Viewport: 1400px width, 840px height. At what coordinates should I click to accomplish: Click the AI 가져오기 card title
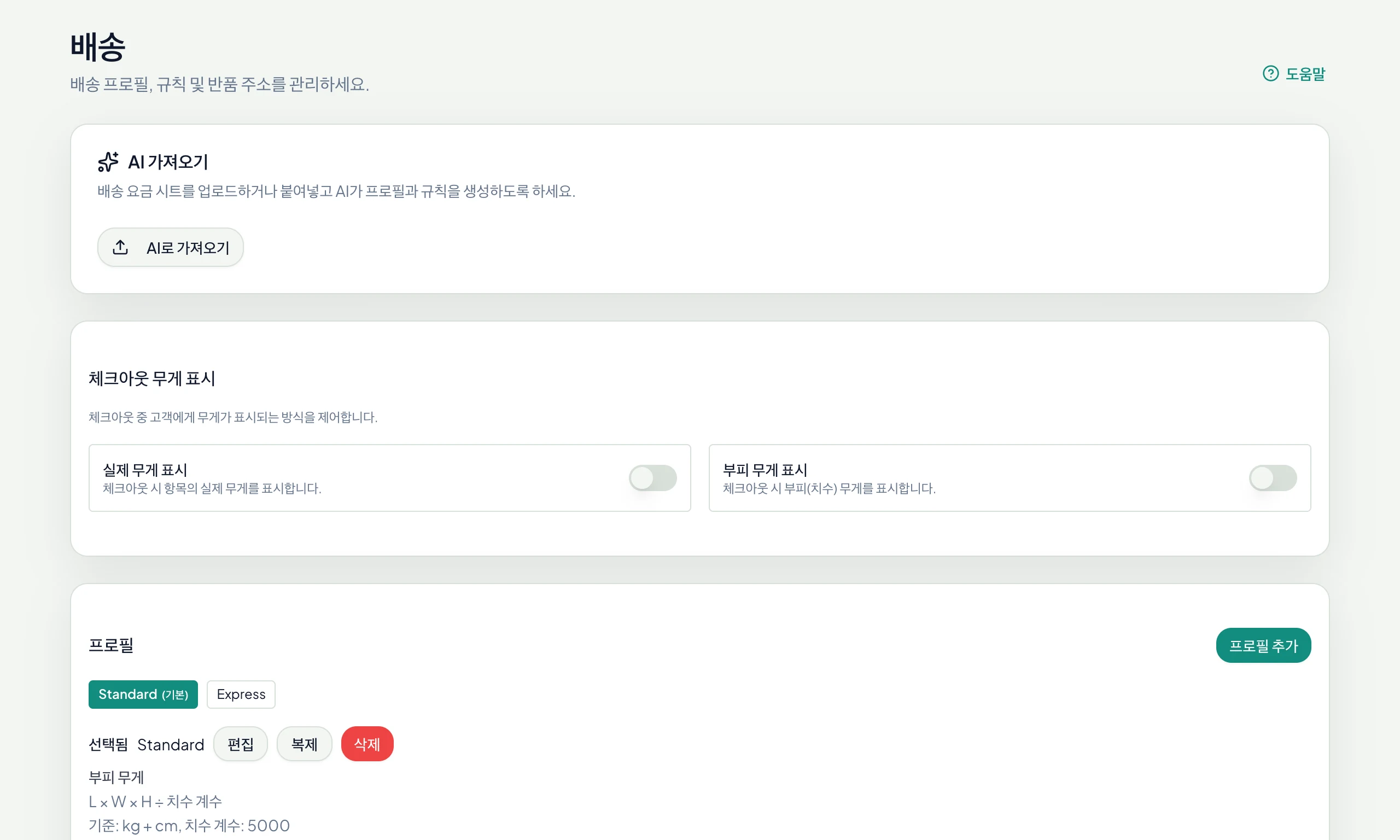tap(168, 162)
